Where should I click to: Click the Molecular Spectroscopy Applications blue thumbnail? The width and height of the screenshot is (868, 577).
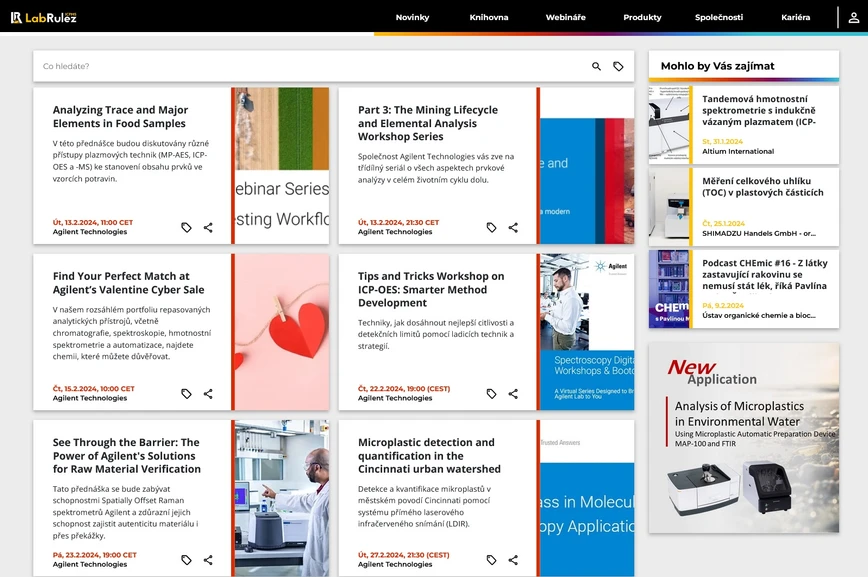point(587,498)
